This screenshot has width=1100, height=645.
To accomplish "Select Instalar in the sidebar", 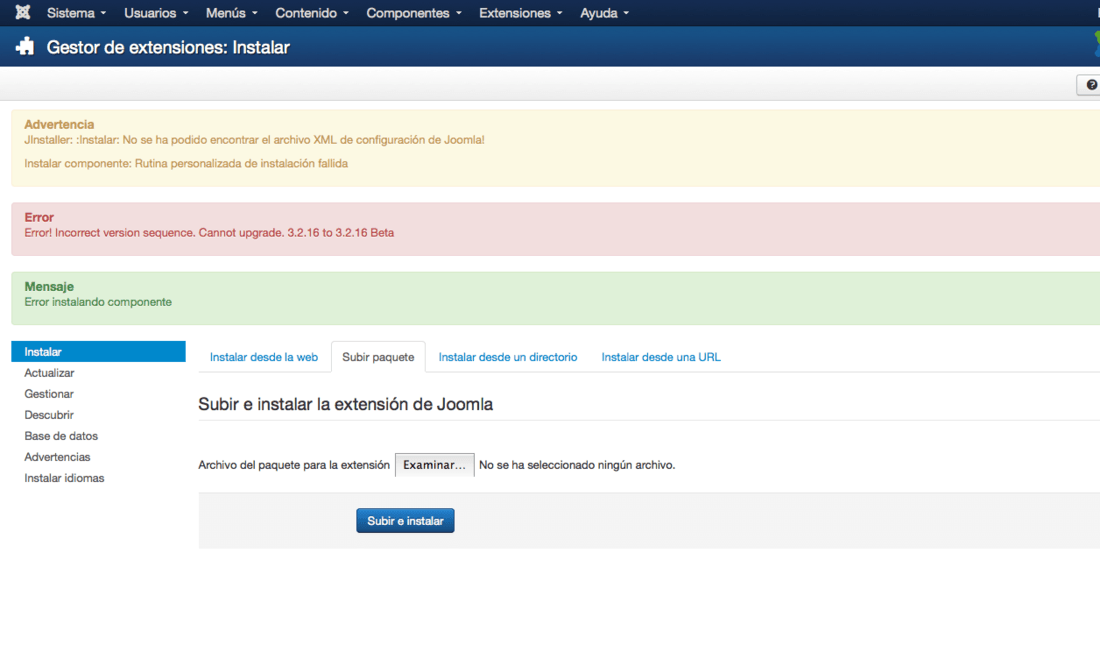I will [x=98, y=352].
